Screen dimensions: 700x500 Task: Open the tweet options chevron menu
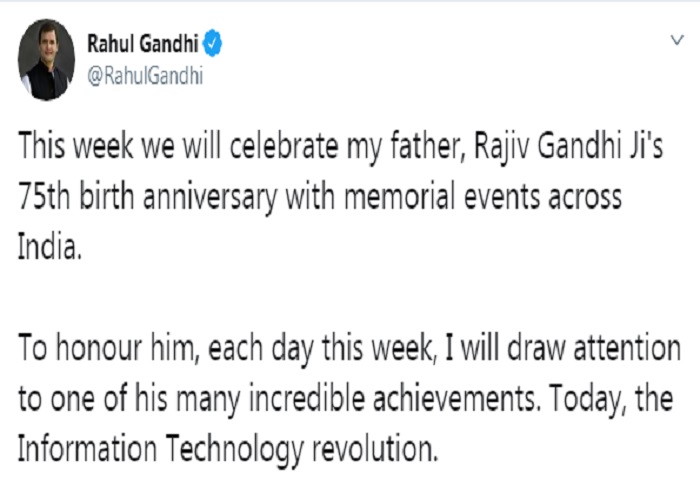(x=677, y=40)
